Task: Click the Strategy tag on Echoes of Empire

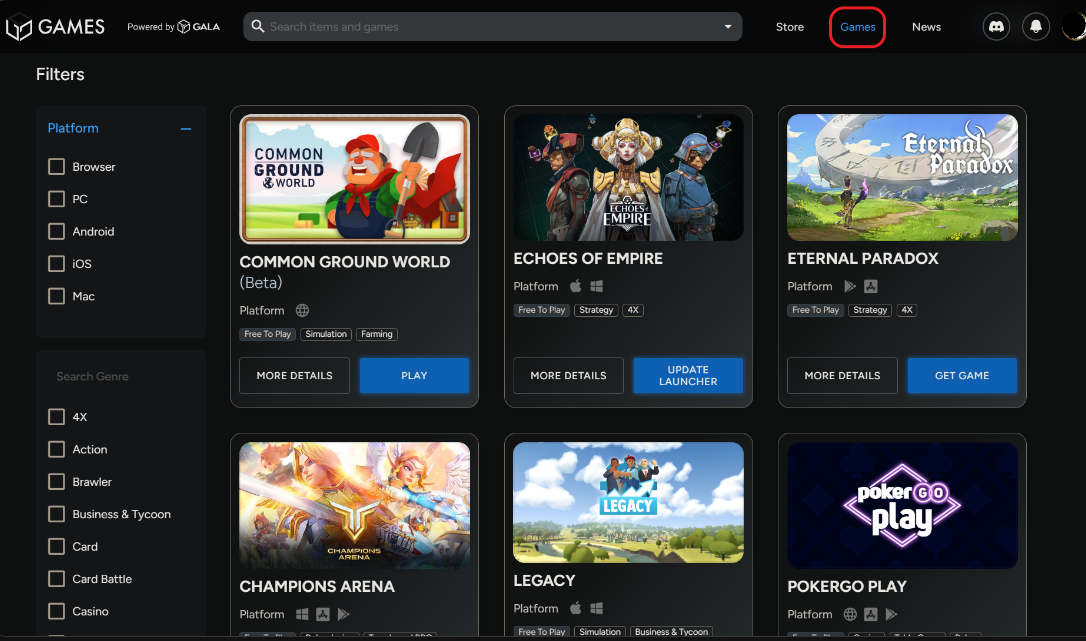Action: 596,310
